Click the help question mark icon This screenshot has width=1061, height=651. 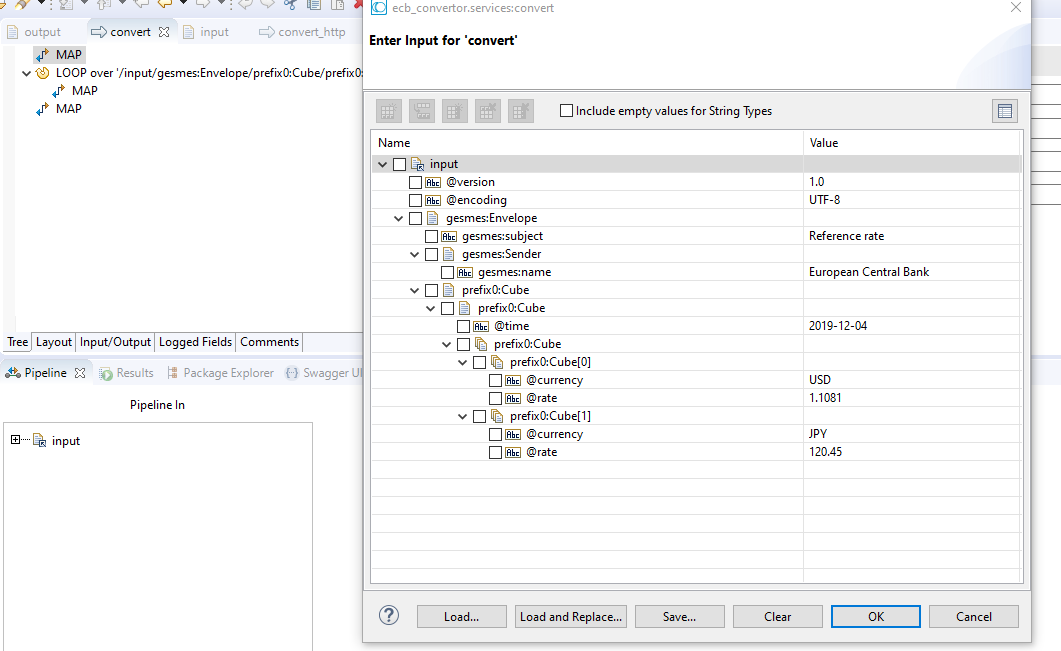389,616
